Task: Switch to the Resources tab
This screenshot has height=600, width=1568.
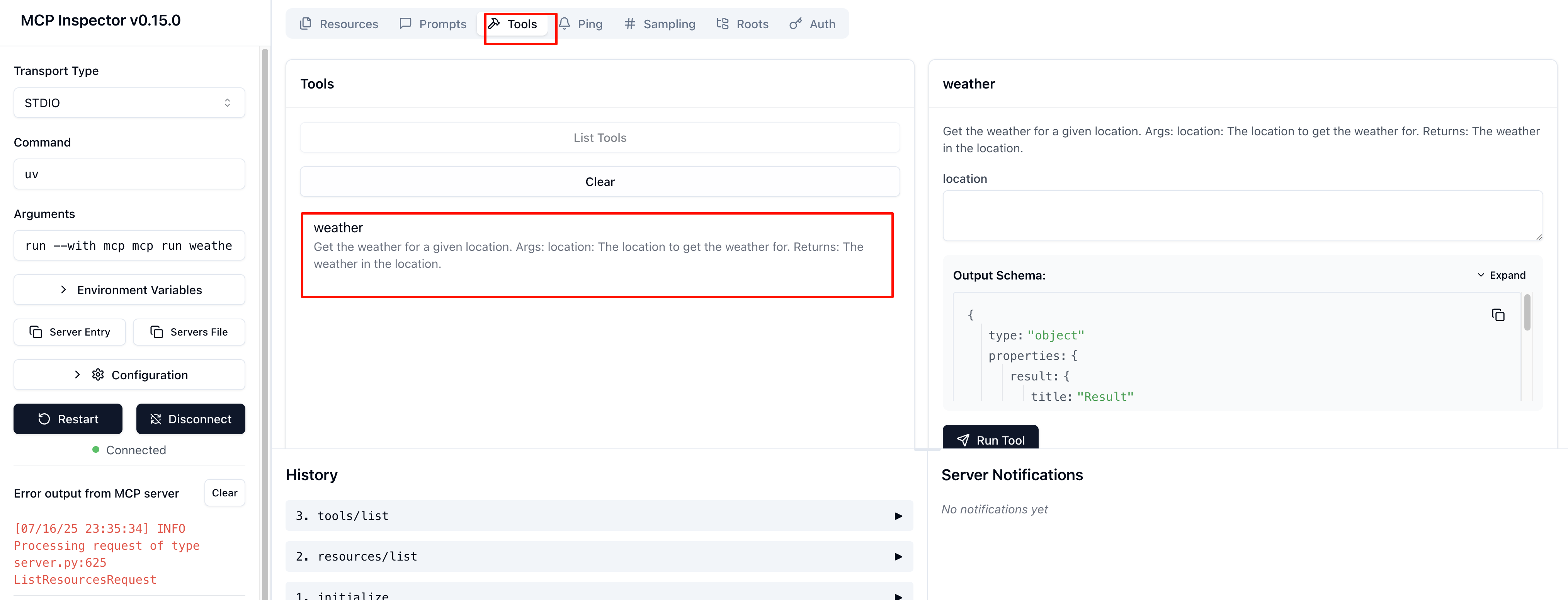Action: click(339, 24)
